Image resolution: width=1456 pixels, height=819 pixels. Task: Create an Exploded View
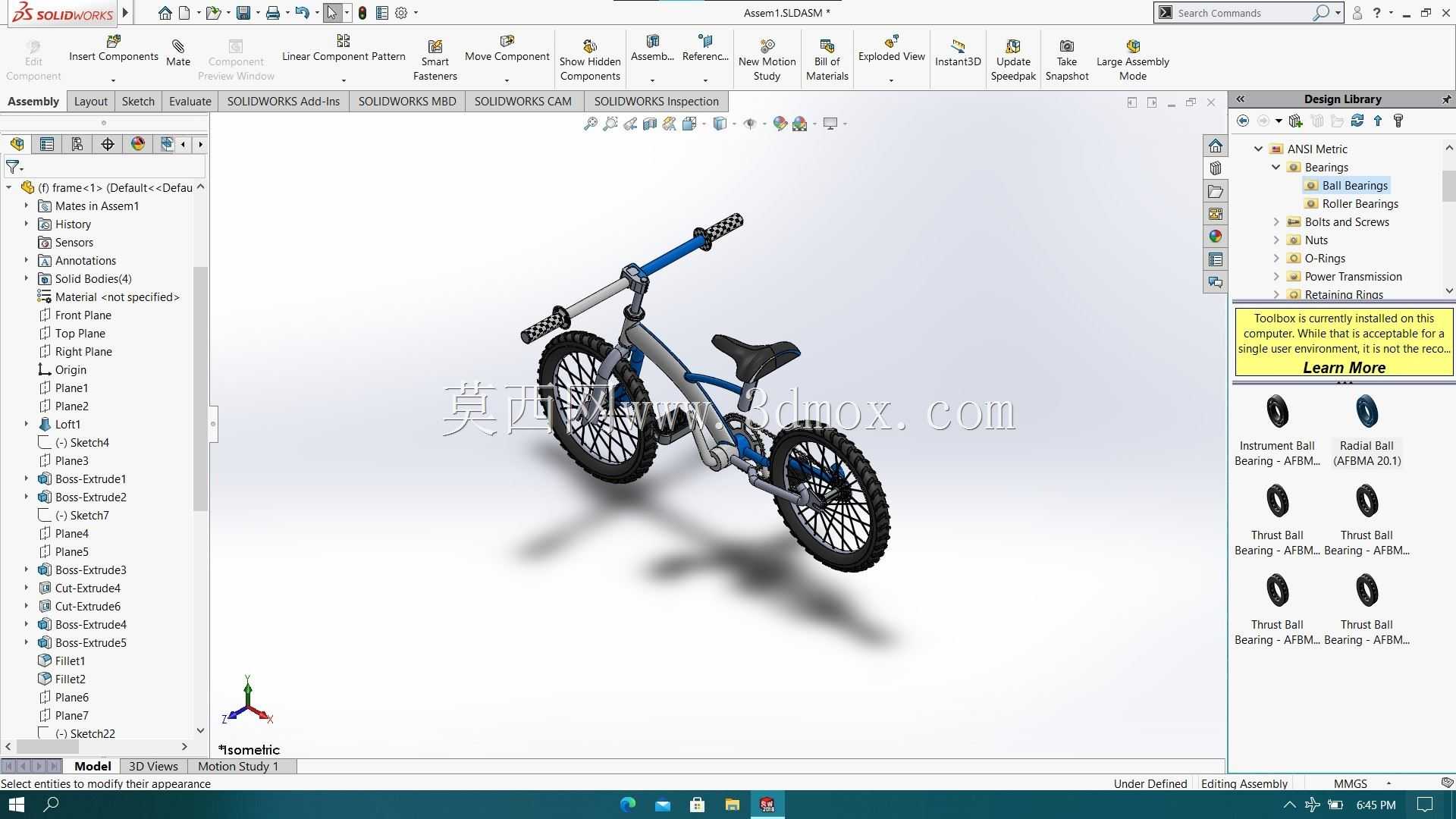892,41
